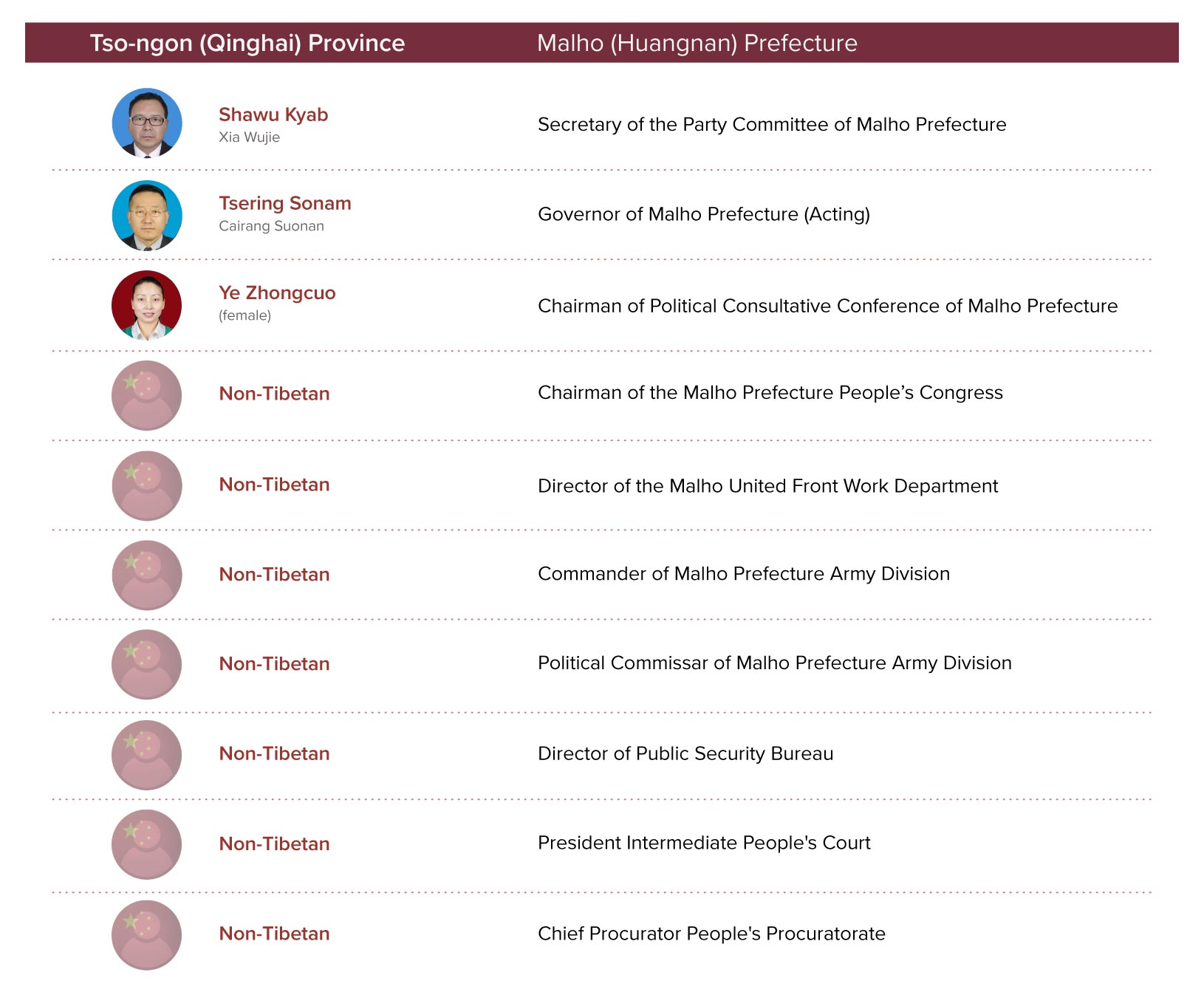This screenshot has height=992, width=1204.
Task: Click placeholder avatar for Chief Procurator row
Action: [x=147, y=935]
